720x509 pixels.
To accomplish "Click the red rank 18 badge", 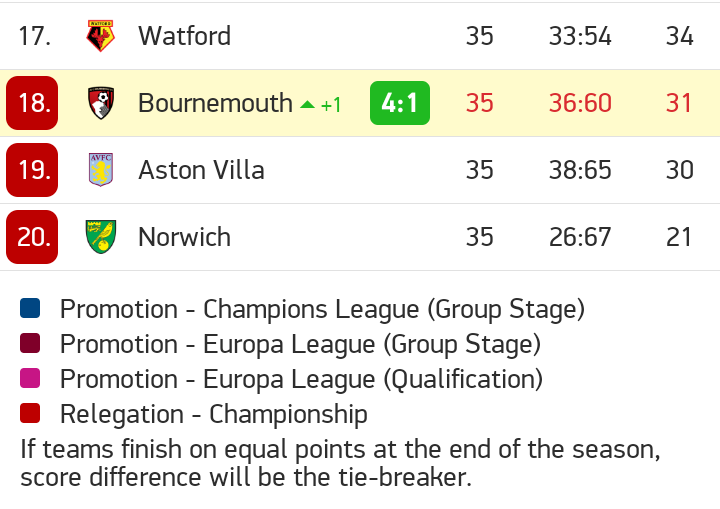I will (32, 103).
